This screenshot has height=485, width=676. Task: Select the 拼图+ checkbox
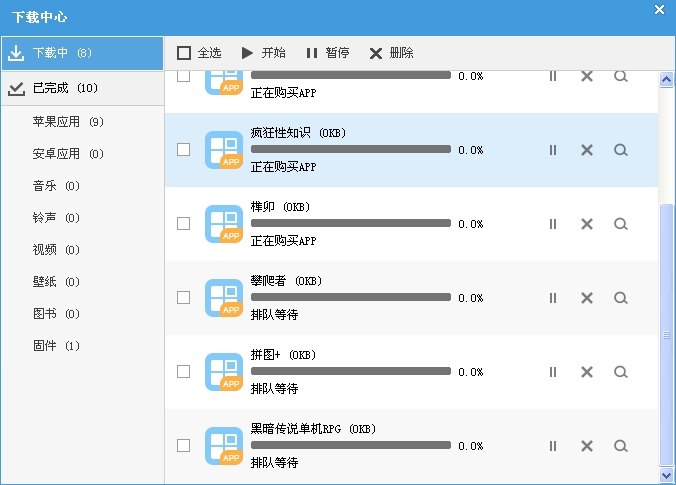pyautogui.click(x=183, y=371)
